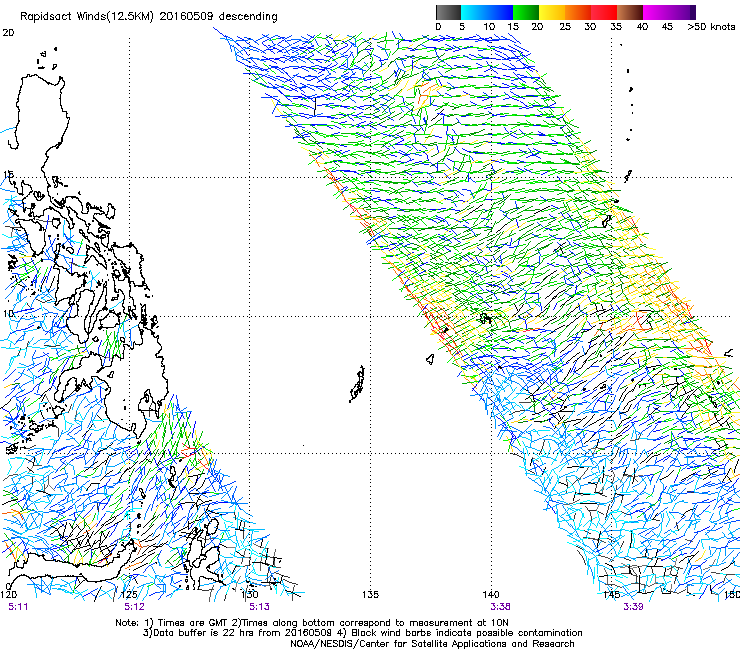
Task: Click the brown 35–40 knots color segment
Action: pos(630,12)
